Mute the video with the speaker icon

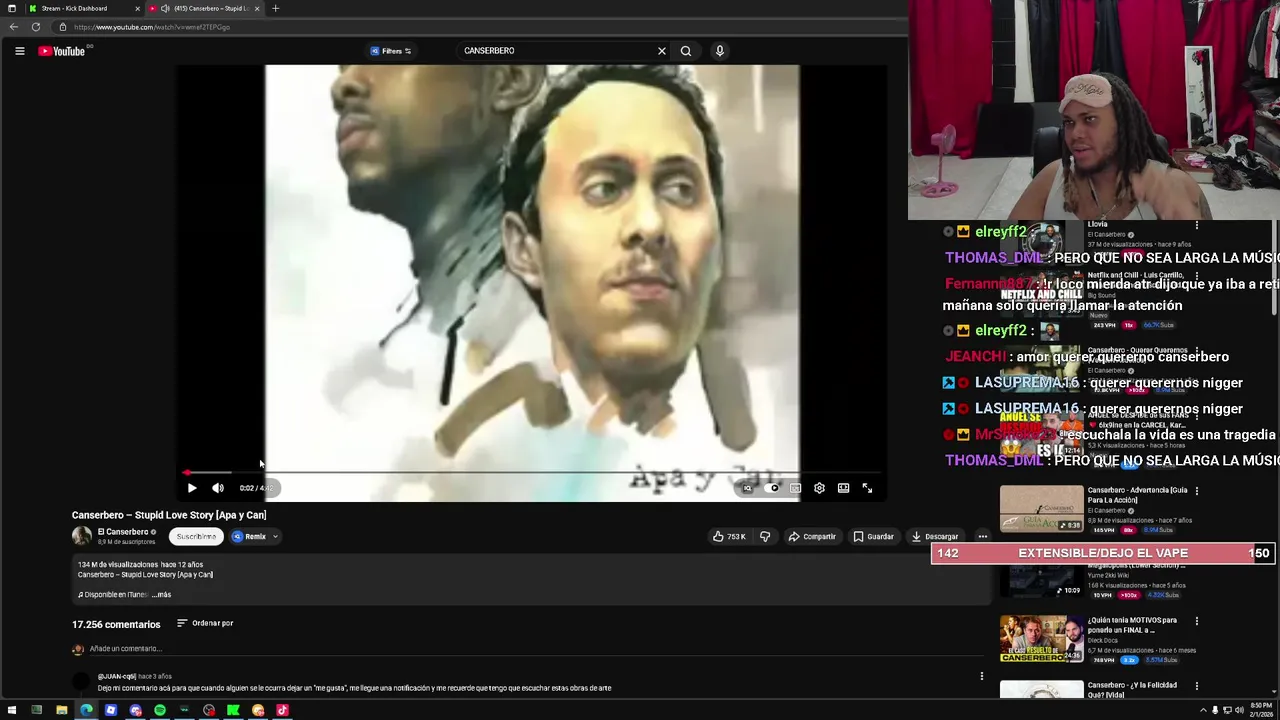tap(218, 488)
